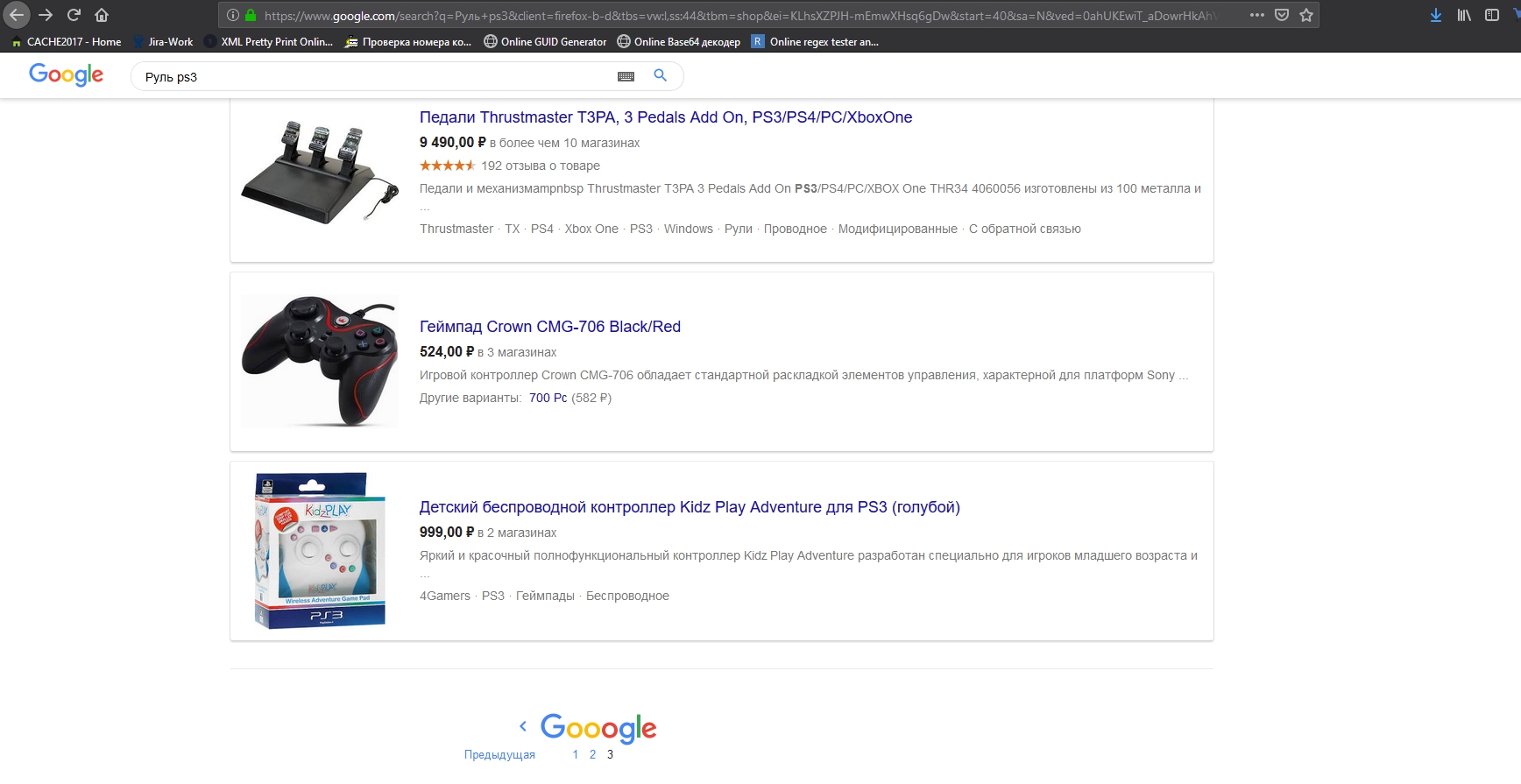Image resolution: width=1521 pixels, height=784 pixels.
Task: Open the downloads arrow icon
Action: (1436, 15)
